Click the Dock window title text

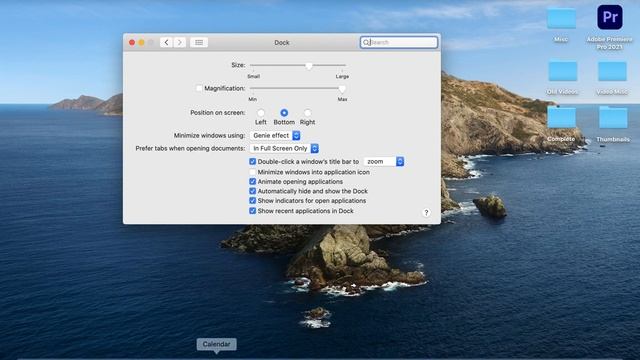(x=282, y=42)
